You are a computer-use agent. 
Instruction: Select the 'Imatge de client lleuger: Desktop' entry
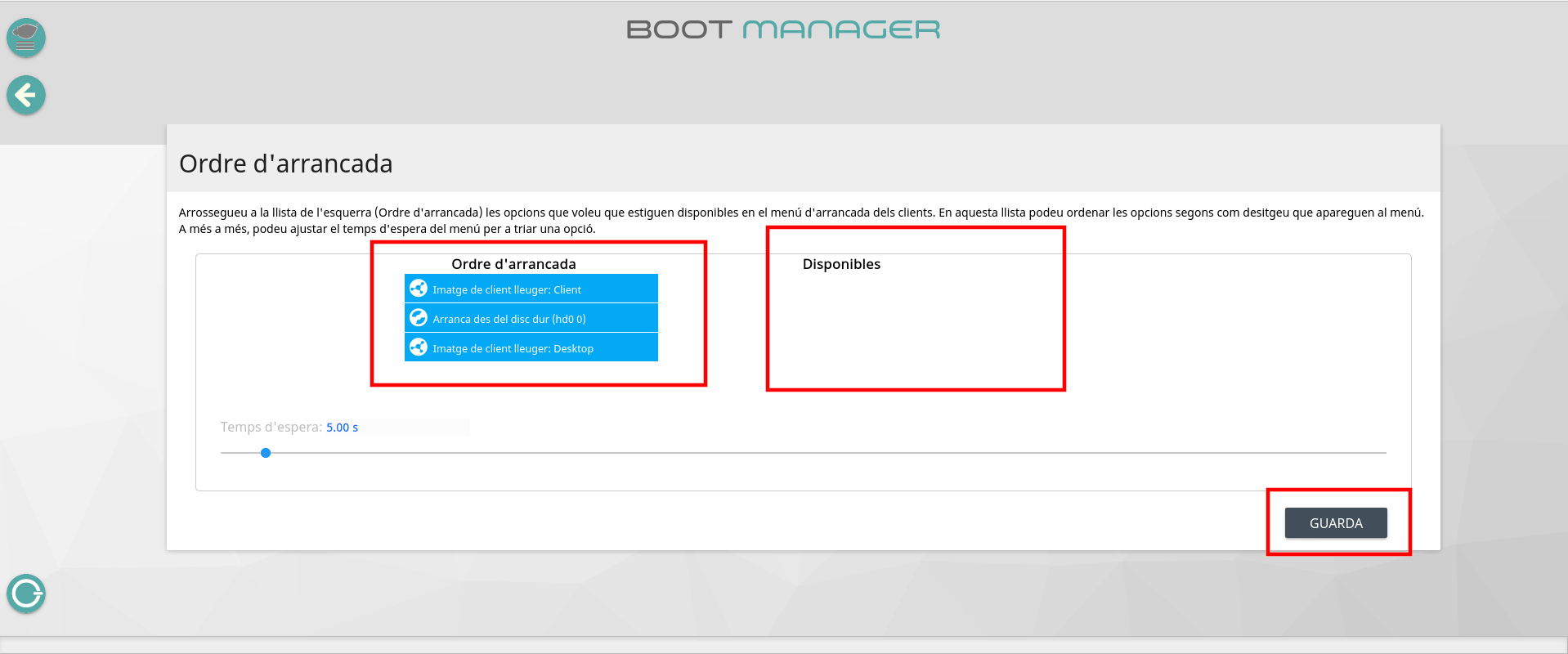tap(513, 348)
